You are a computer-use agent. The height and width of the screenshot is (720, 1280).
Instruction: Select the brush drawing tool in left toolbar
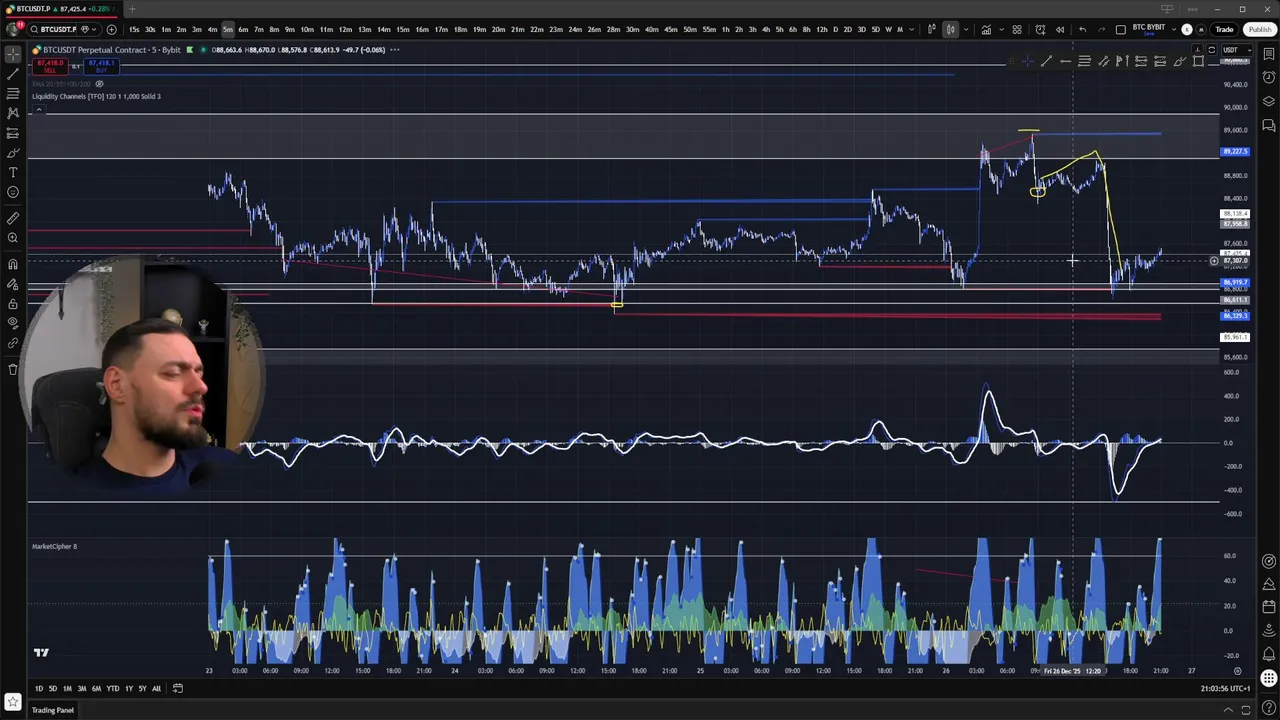tap(13, 153)
